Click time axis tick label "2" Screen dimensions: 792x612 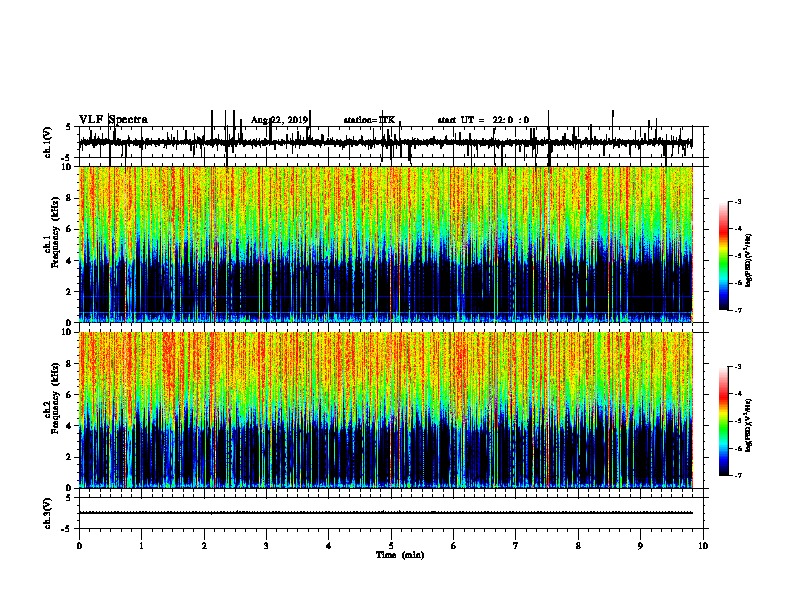click(204, 546)
